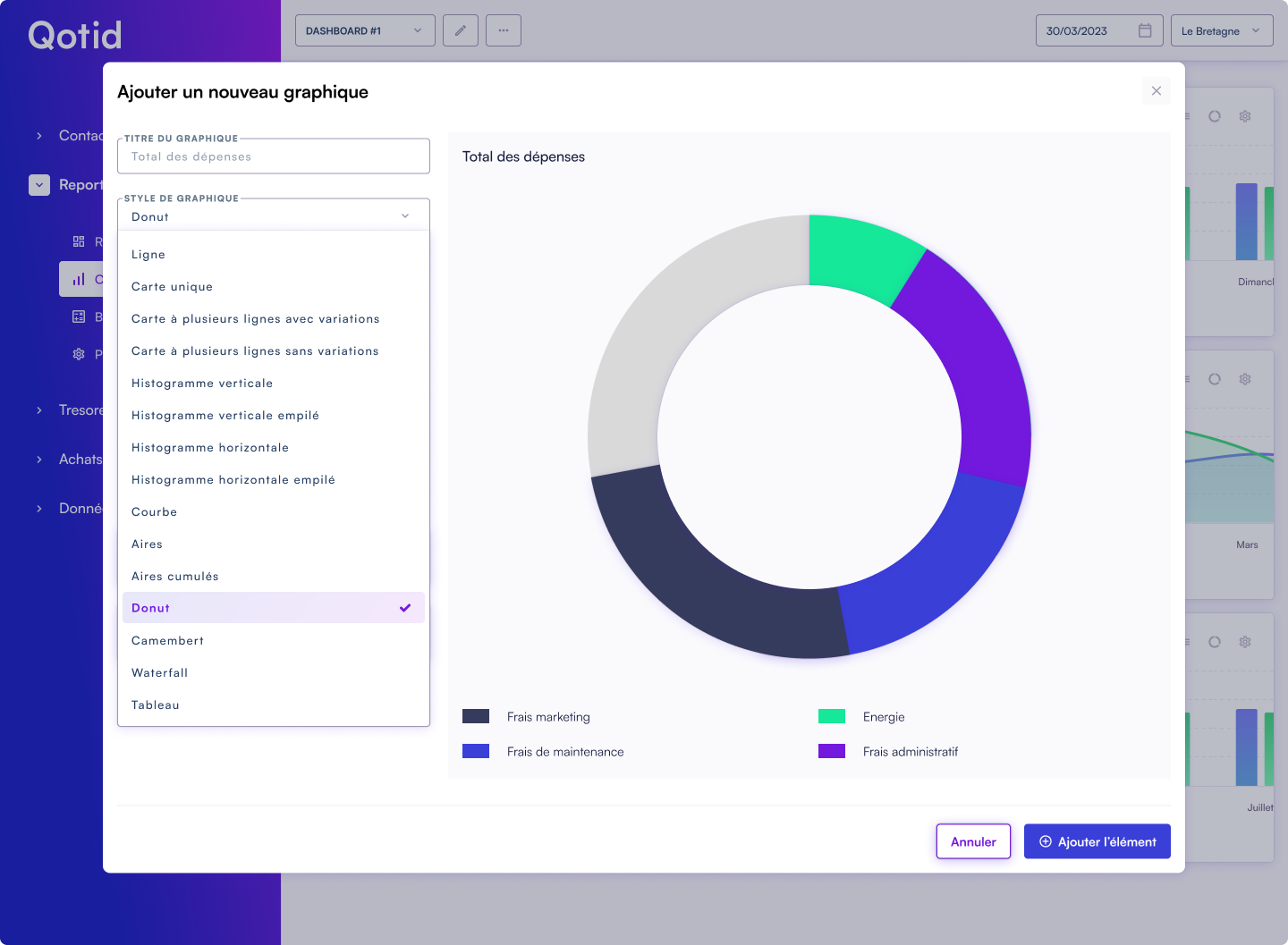Open the Le Bretagne location dropdown
Image resolution: width=1288 pixels, height=945 pixels.
[1222, 30]
